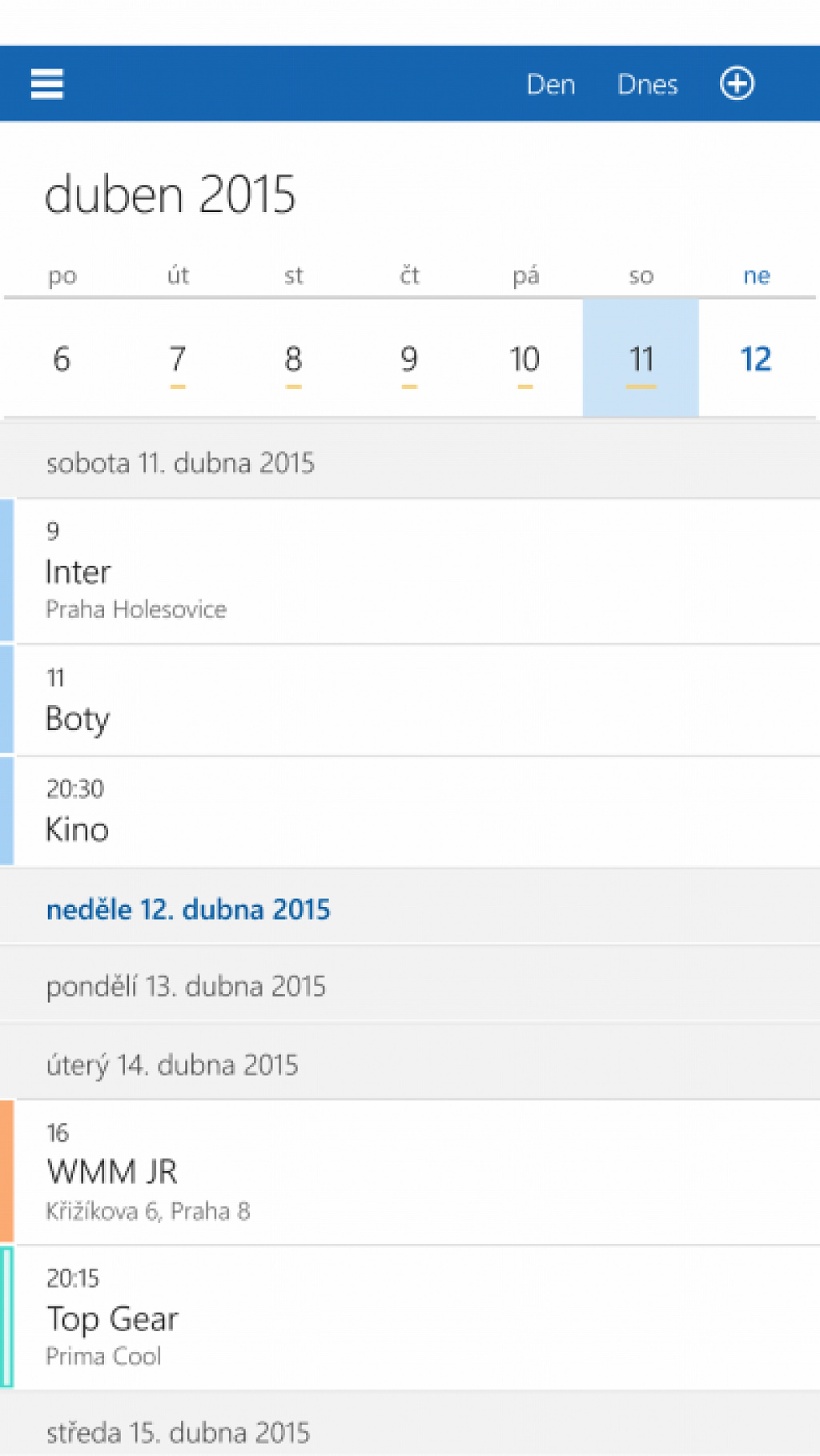Image resolution: width=820 pixels, height=1456 pixels.
Task: Tap the add event plus icon
Action: [x=737, y=83]
